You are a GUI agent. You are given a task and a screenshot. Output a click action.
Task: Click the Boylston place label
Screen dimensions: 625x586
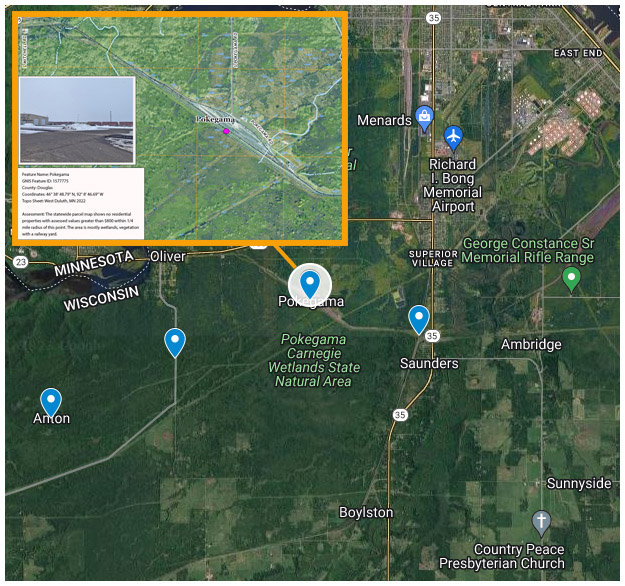366,512
